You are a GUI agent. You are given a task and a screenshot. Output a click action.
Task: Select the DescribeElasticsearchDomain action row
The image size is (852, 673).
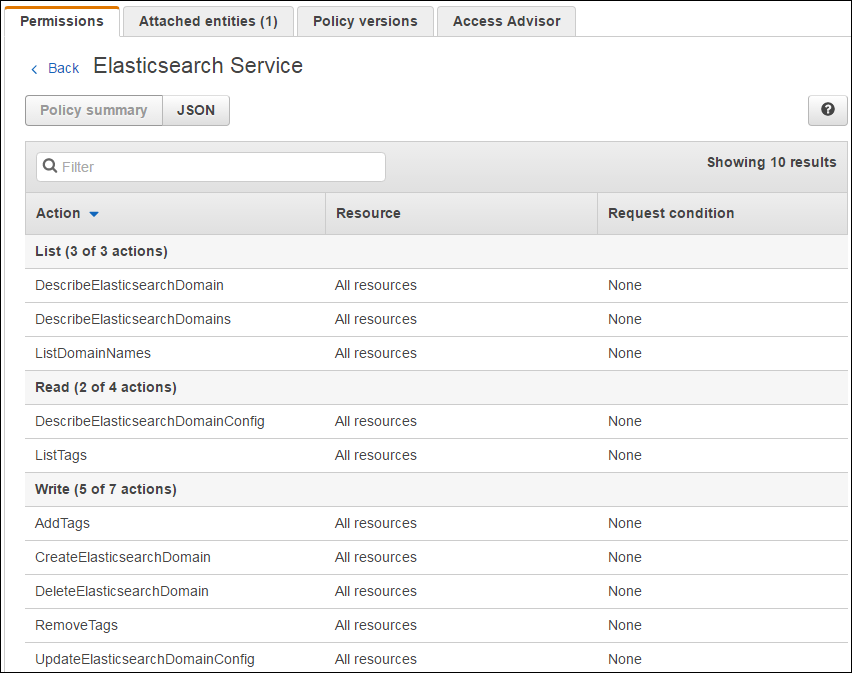pyautogui.click(x=129, y=285)
